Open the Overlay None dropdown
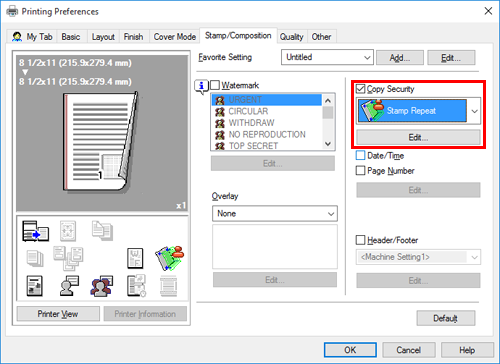The width and height of the screenshot is (500, 364). pyautogui.click(x=275, y=214)
